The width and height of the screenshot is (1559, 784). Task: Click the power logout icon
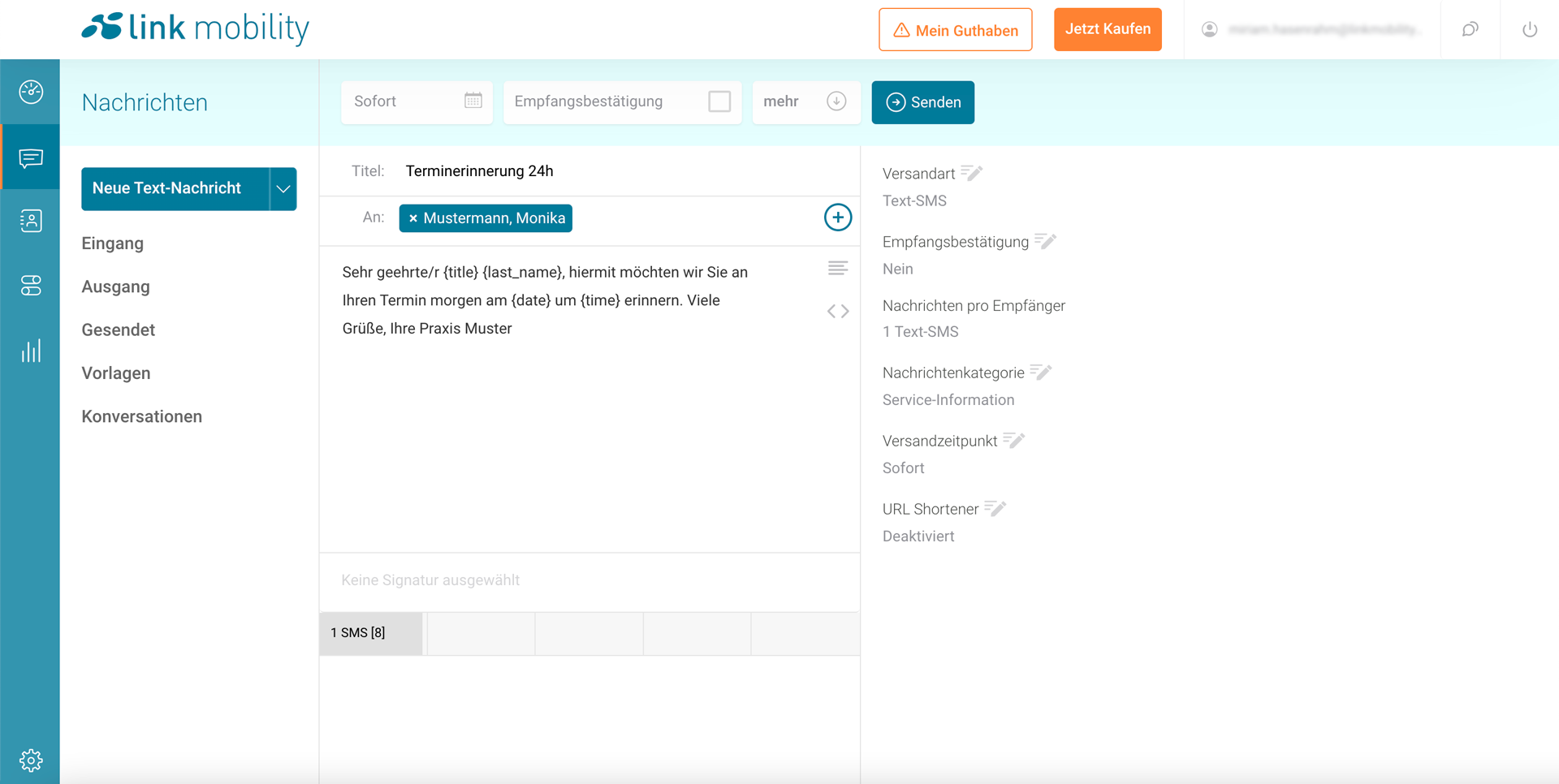(x=1530, y=29)
